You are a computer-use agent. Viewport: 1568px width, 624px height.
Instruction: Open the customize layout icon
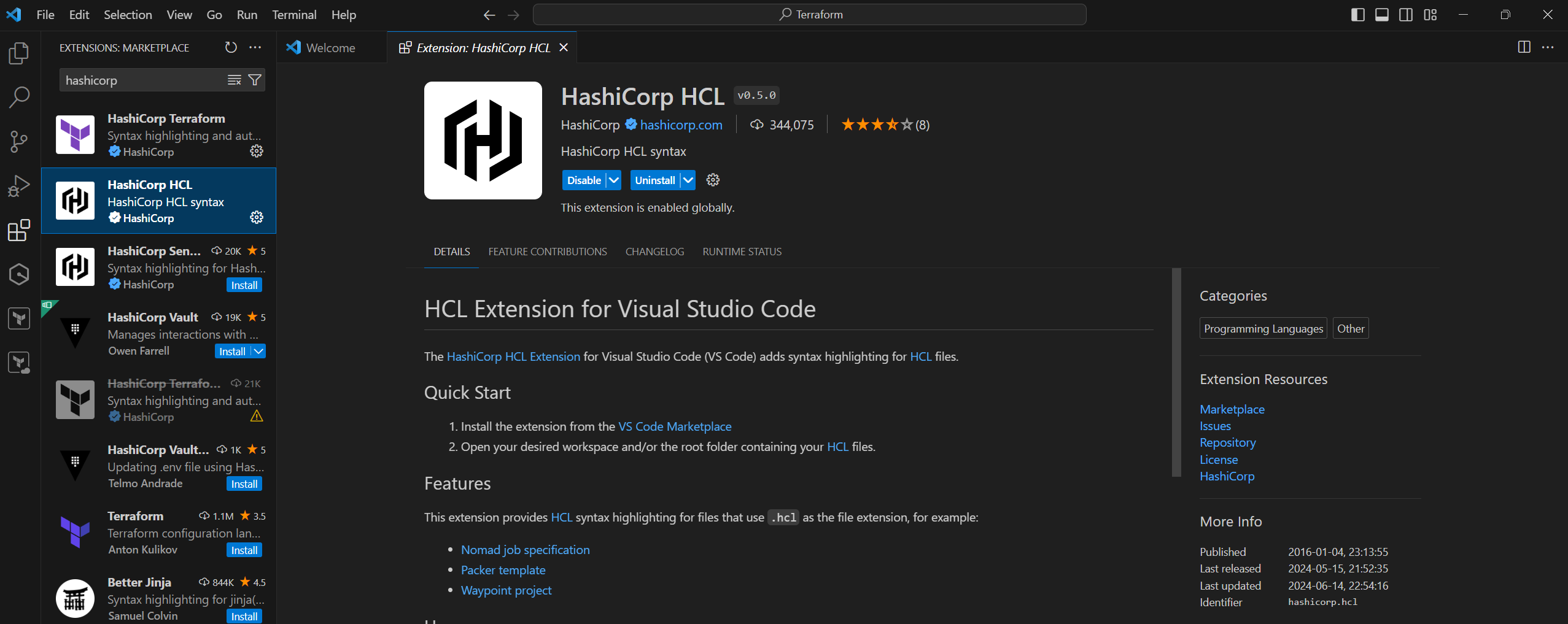pos(1430,15)
